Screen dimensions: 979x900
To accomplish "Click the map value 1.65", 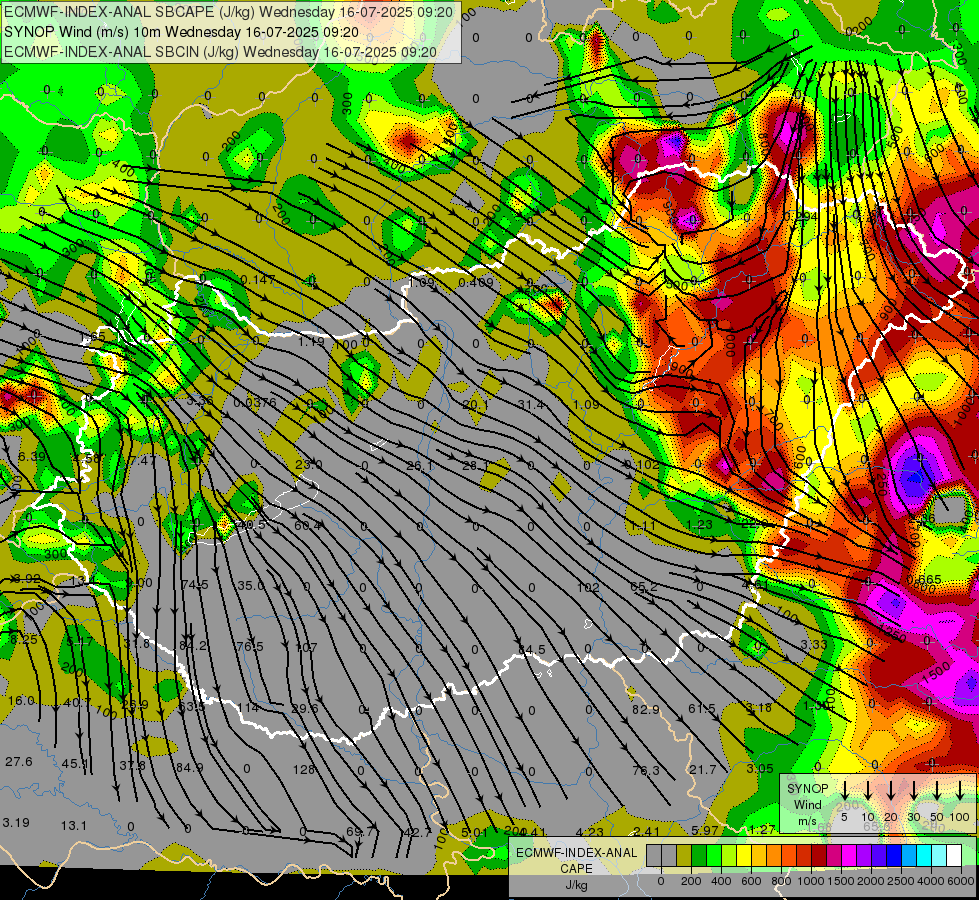I will click(x=93, y=337).
